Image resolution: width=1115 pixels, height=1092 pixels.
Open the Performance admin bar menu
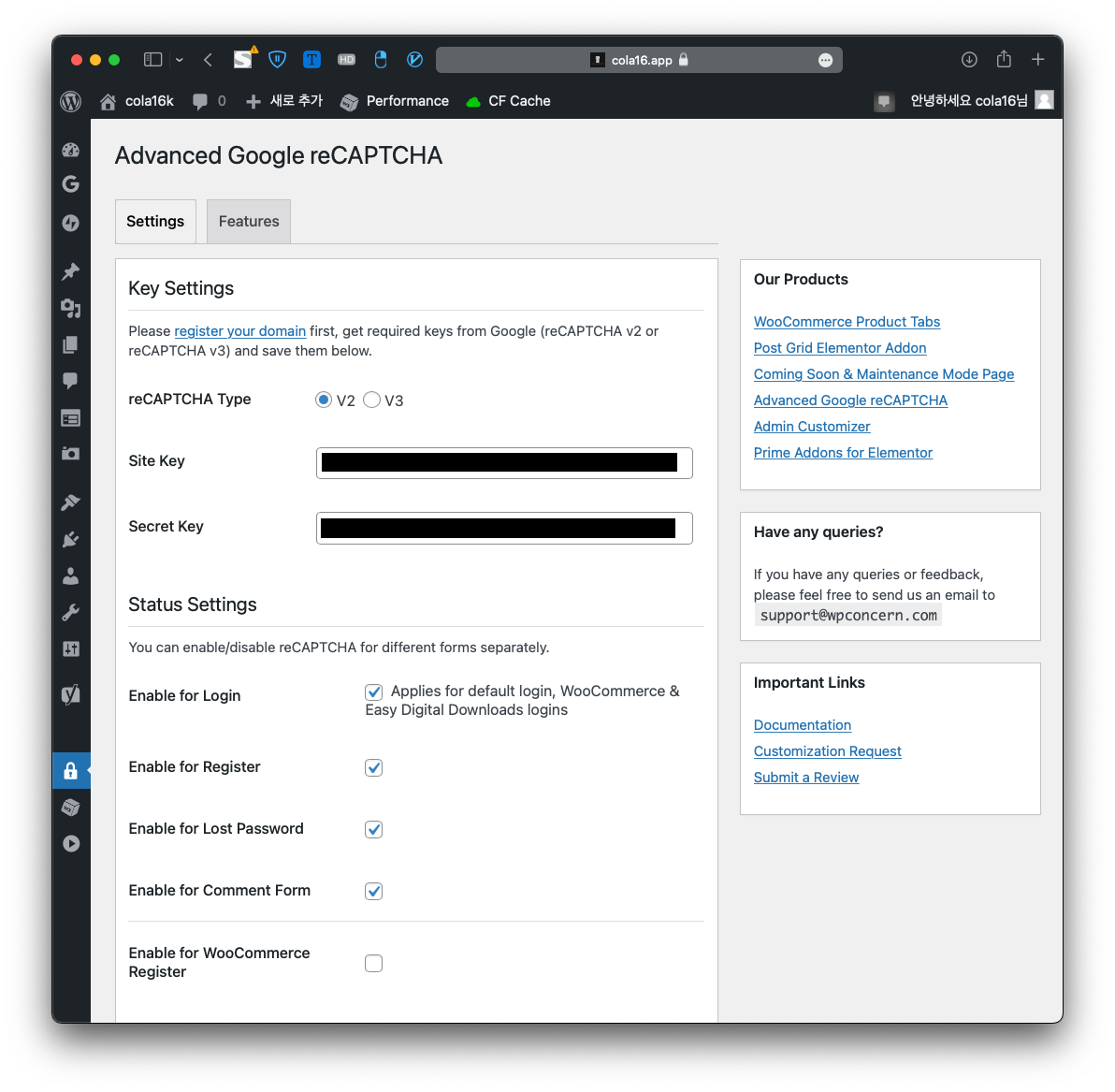click(x=395, y=101)
